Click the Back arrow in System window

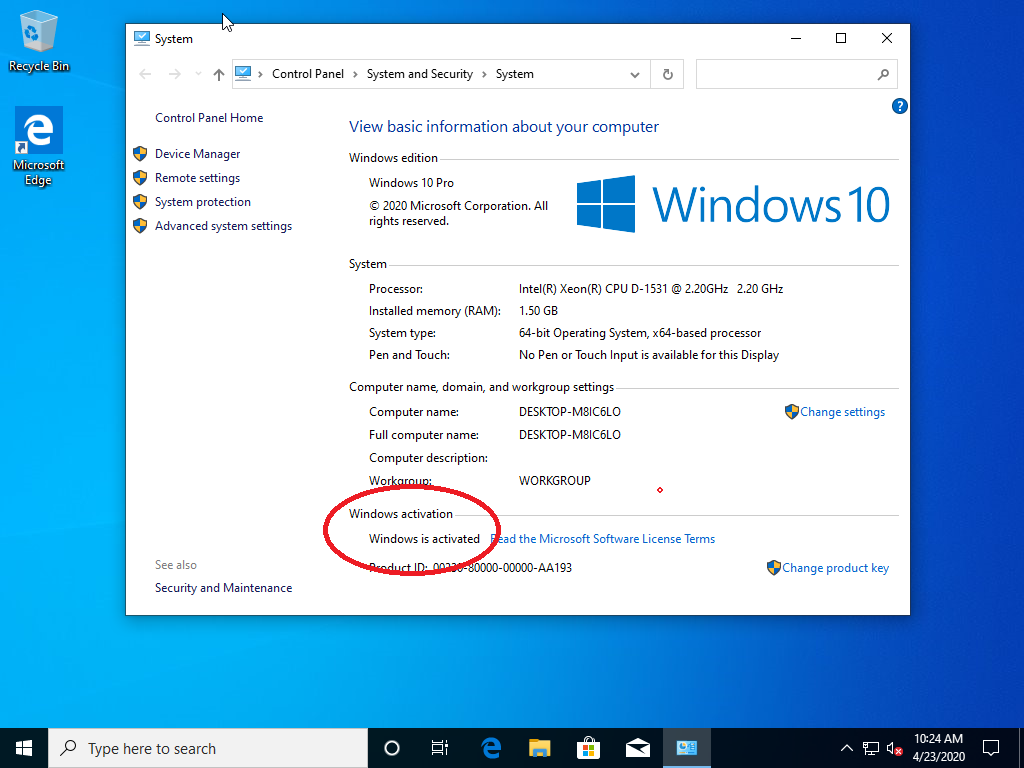[x=146, y=74]
